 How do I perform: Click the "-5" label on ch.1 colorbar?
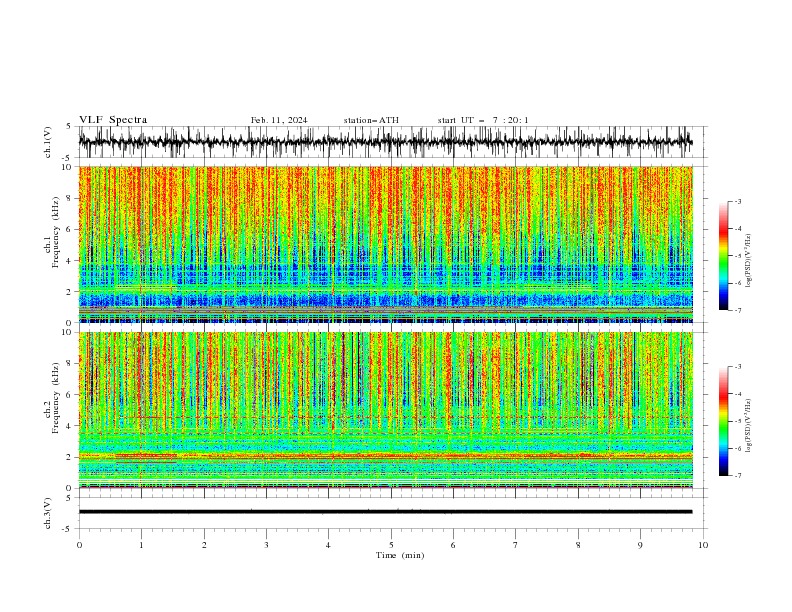point(738,256)
